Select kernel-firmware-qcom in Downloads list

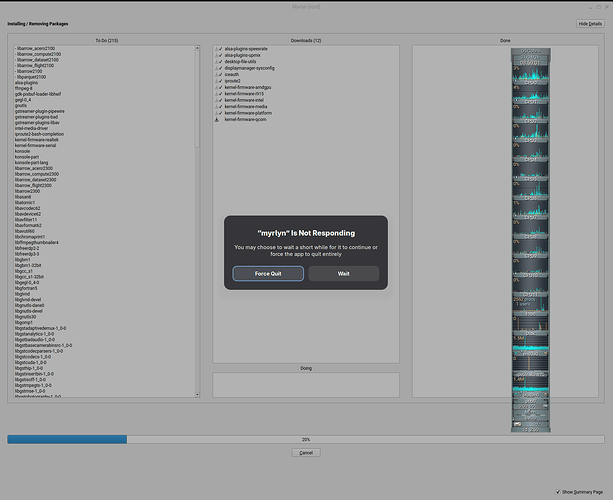[245, 120]
